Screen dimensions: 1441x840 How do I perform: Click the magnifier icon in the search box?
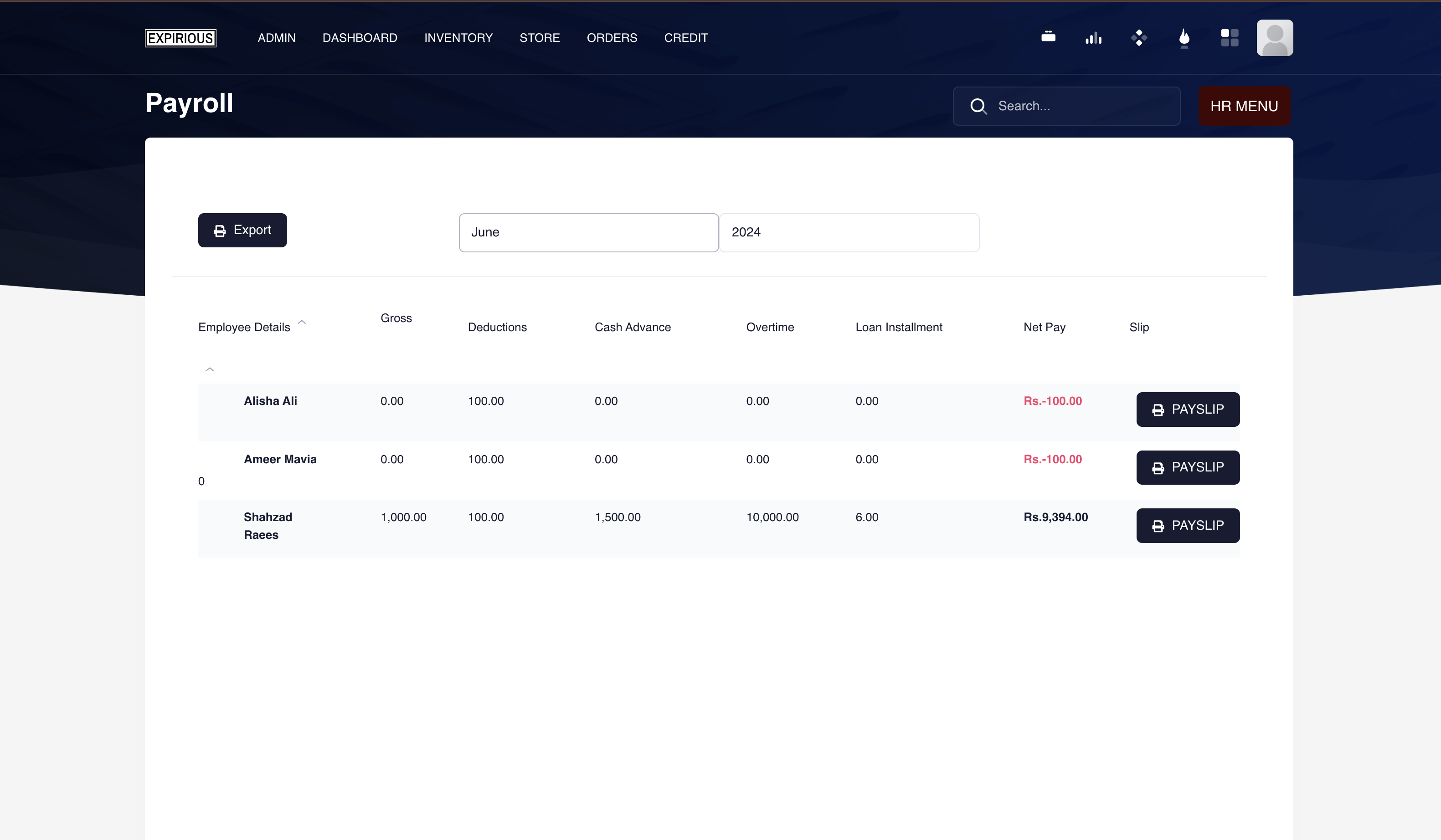(x=978, y=106)
